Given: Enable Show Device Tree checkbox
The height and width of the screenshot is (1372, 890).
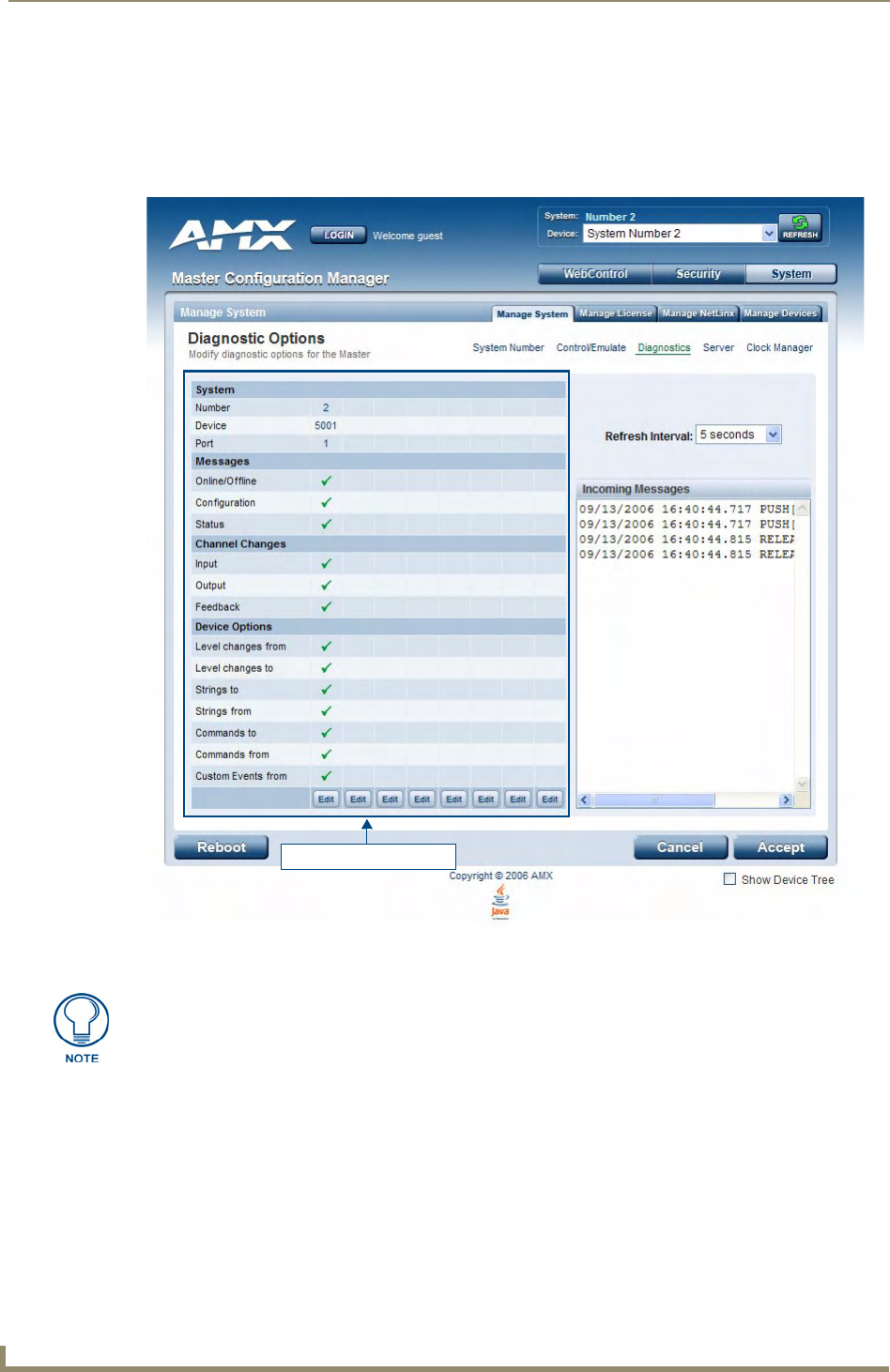Looking at the screenshot, I should [x=729, y=879].
